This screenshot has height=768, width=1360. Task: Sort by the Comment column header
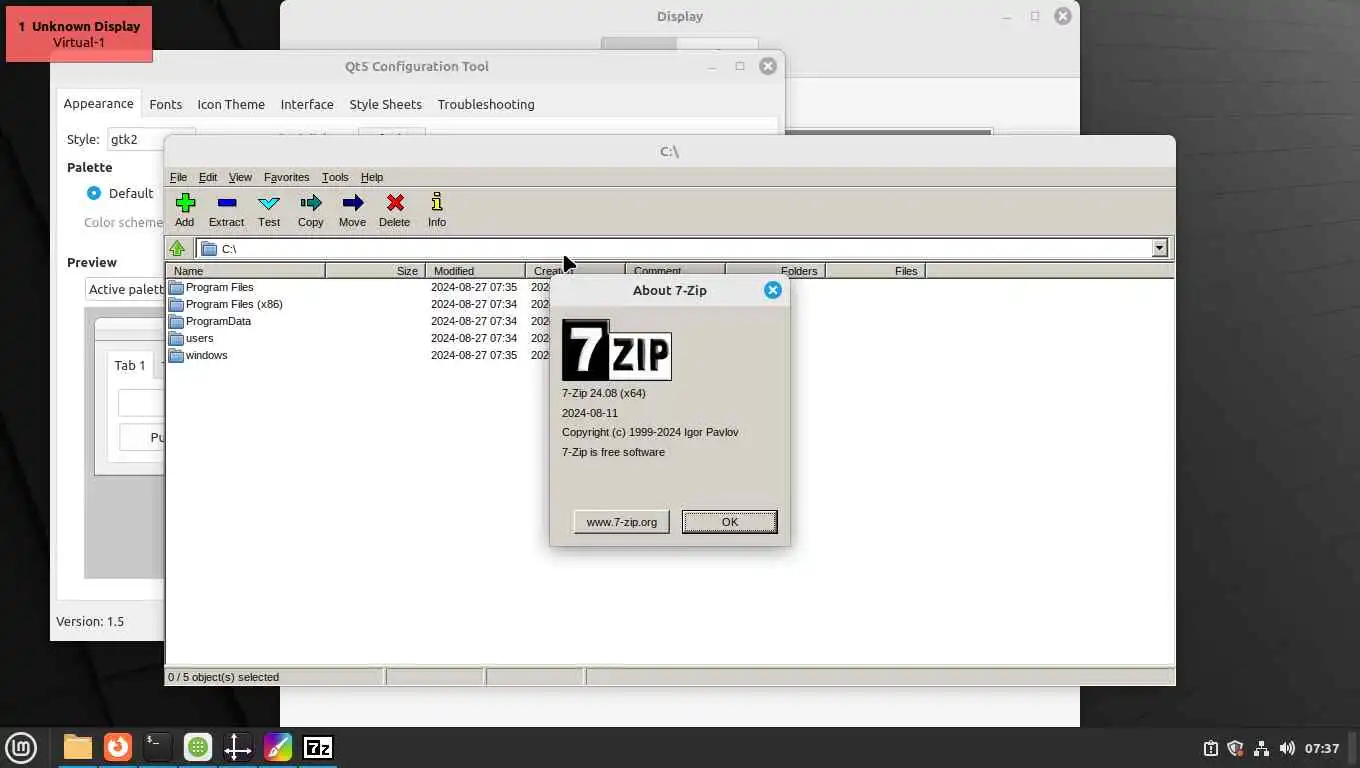click(x=676, y=271)
